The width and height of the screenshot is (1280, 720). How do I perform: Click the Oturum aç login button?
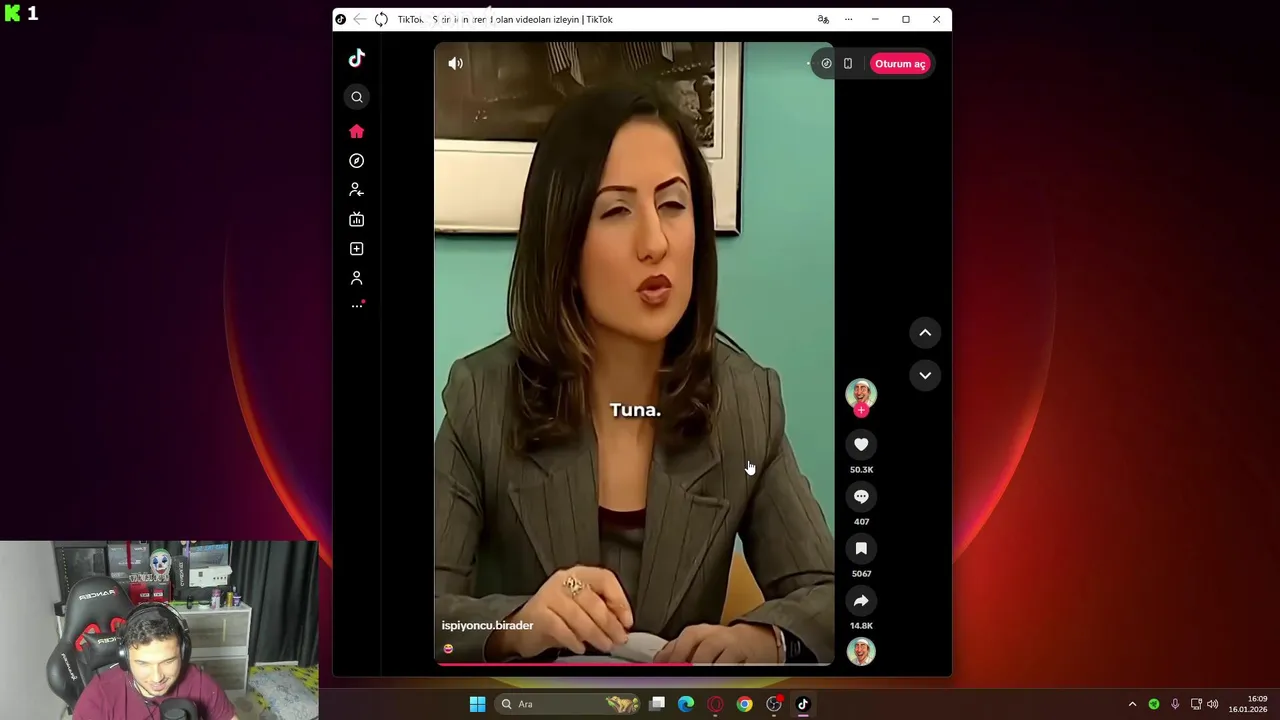click(900, 64)
